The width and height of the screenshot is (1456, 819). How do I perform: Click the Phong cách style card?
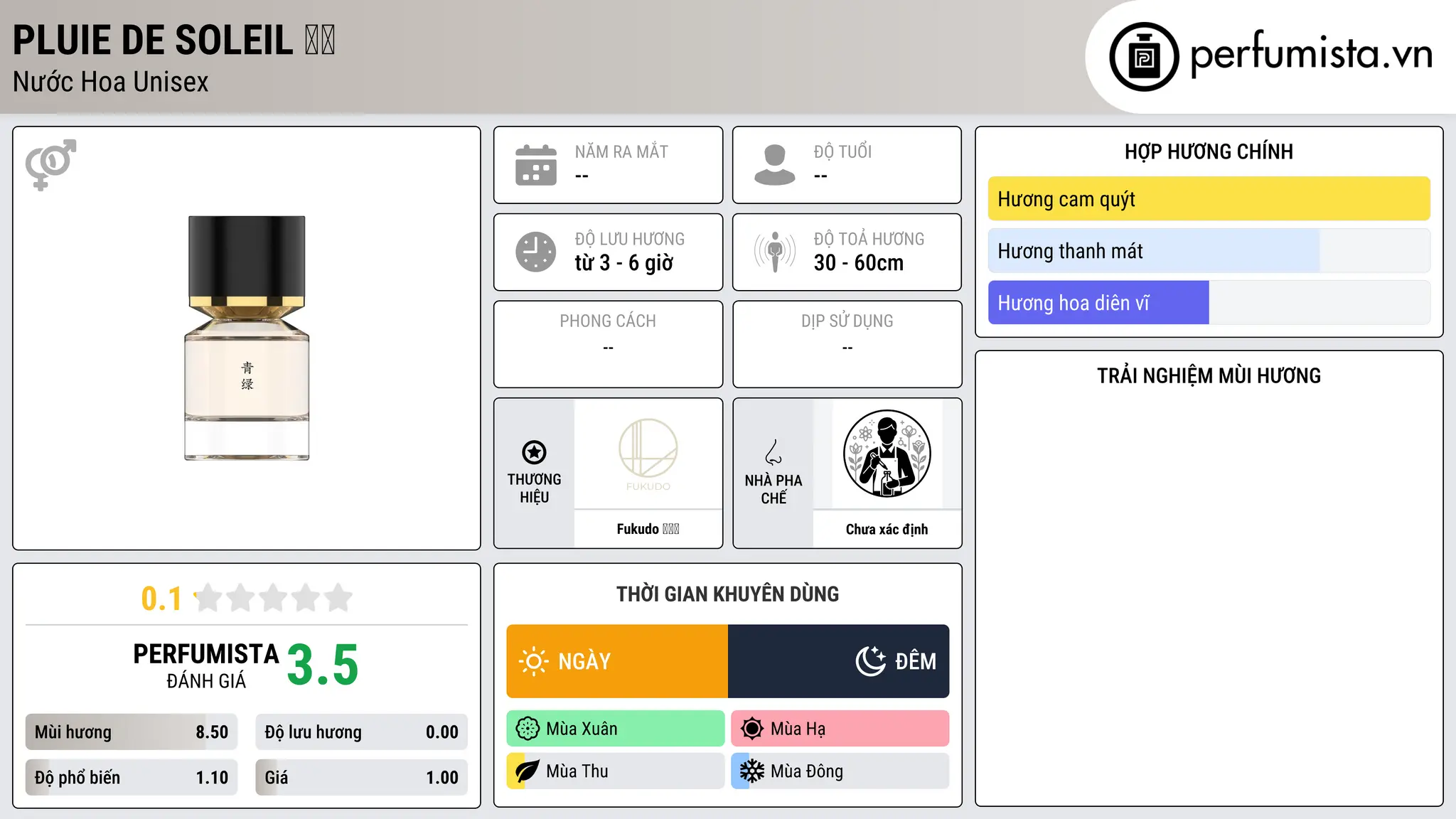609,345
